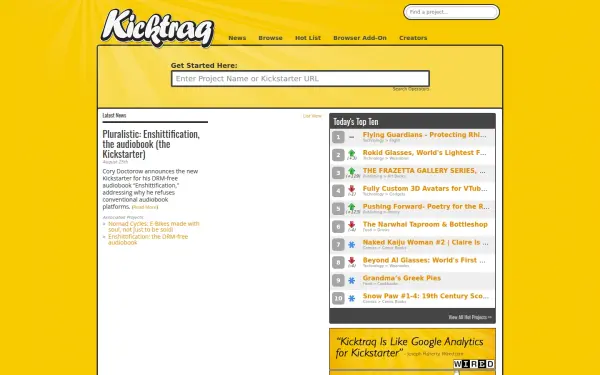This screenshot has height=375, width=600.
Task: Click the rank 10 badge
Action: click(338, 298)
